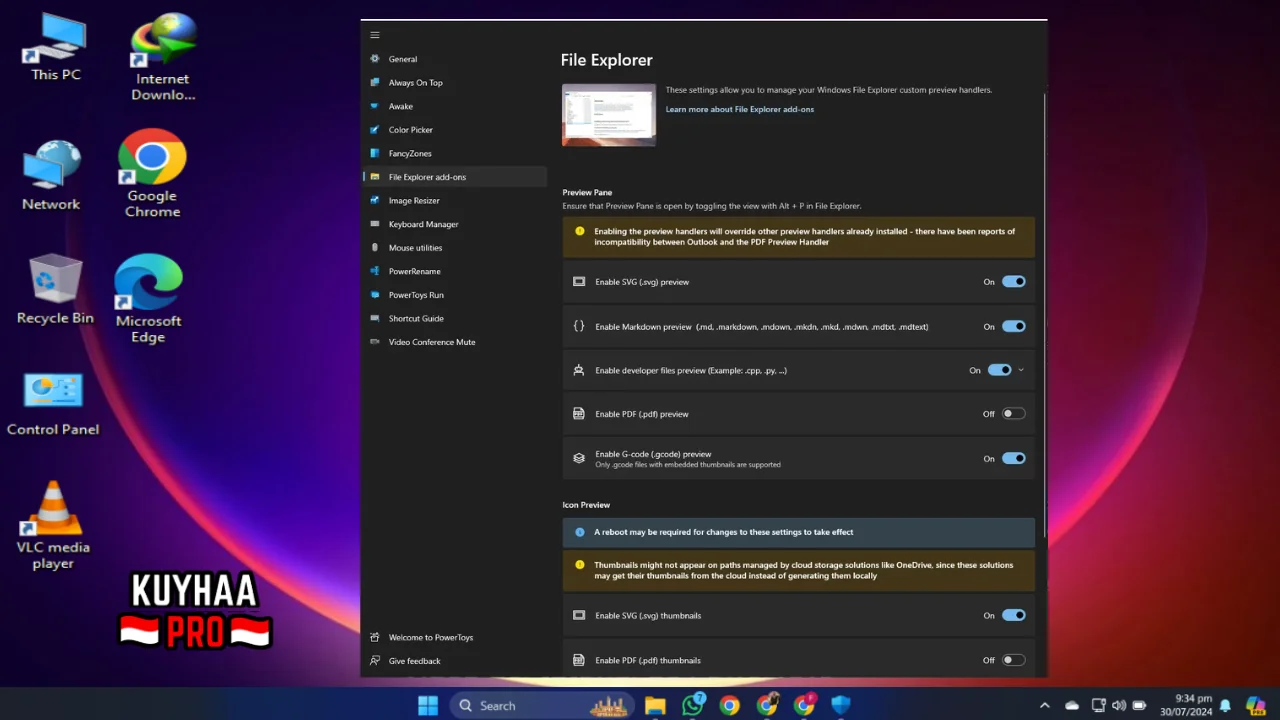Image resolution: width=1280 pixels, height=720 pixels.
Task: Turn on Enable PDF (.pdf) thumbnails
Action: pos(1014,660)
